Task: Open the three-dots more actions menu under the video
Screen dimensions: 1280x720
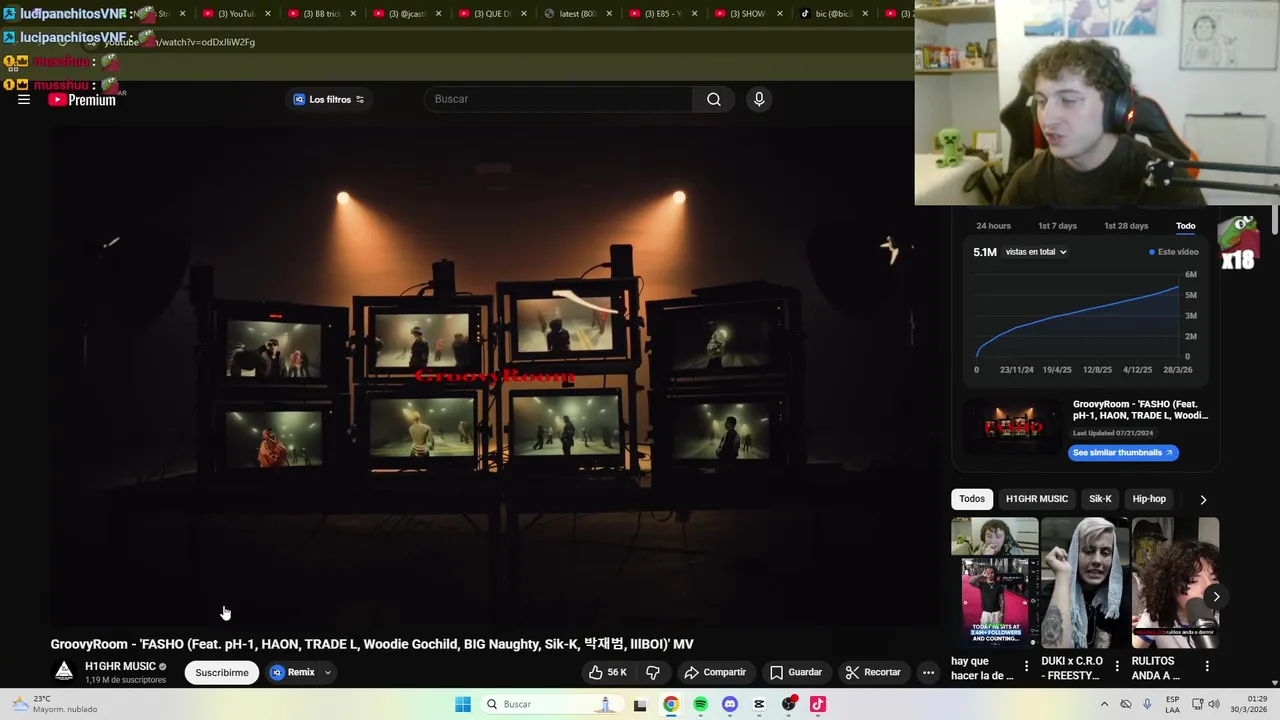Action: 928,672
